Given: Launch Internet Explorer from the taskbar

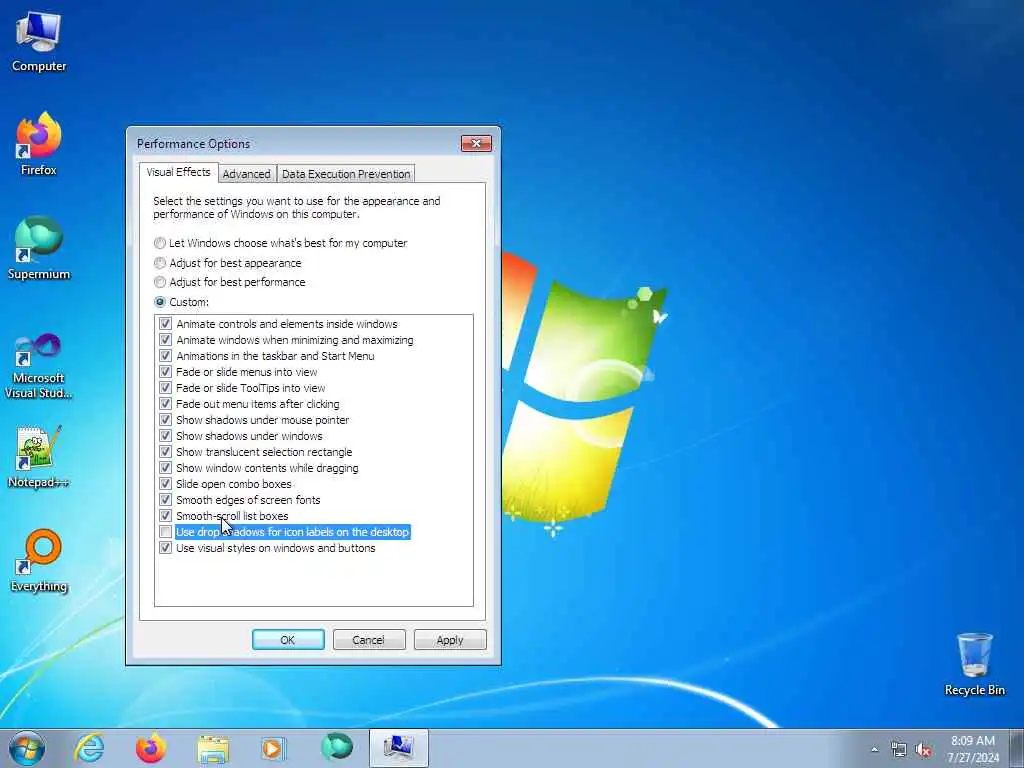Looking at the screenshot, I should pos(89,748).
